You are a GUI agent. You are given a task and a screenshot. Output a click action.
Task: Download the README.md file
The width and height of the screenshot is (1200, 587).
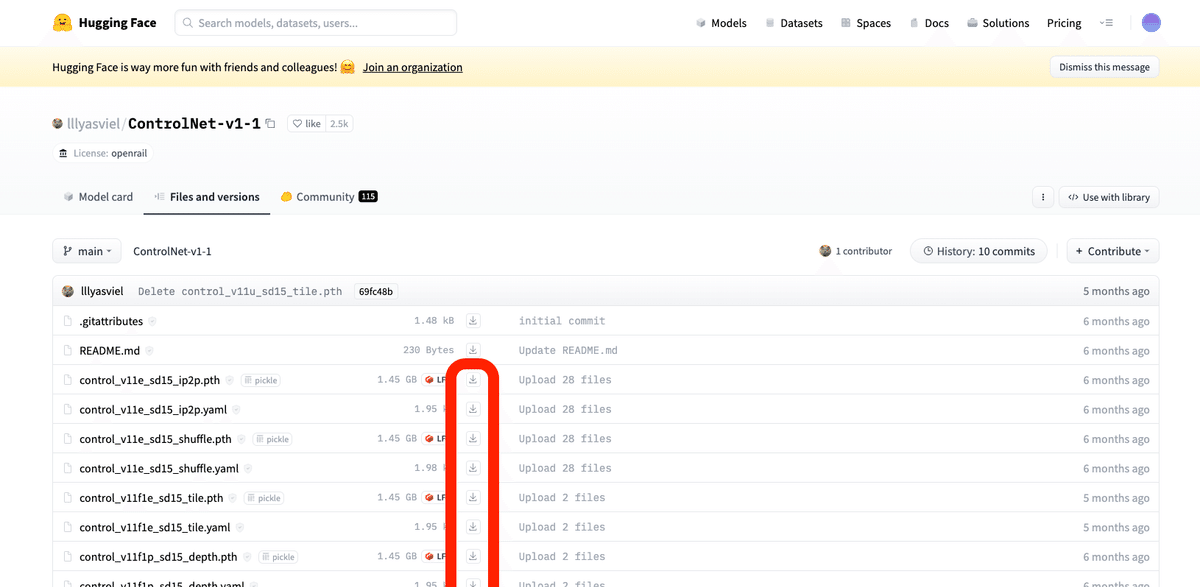(473, 350)
